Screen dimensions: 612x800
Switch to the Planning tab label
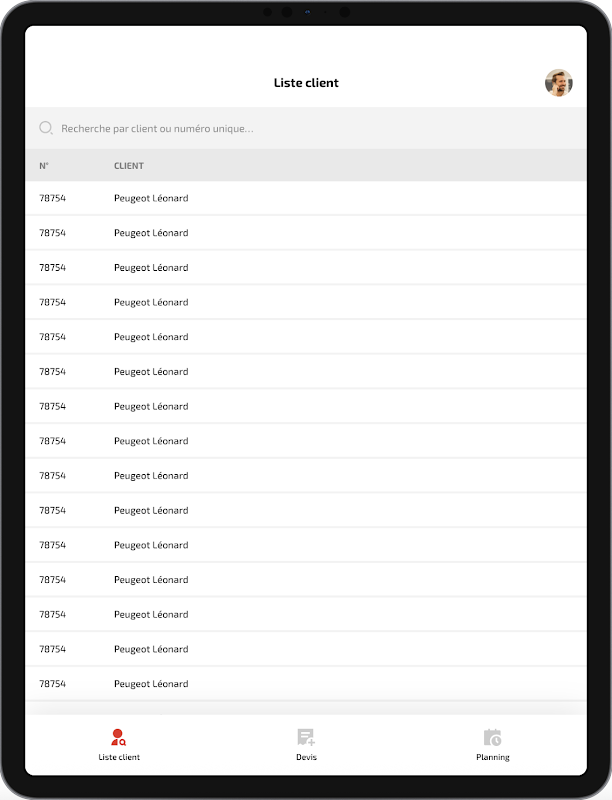tap(493, 757)
